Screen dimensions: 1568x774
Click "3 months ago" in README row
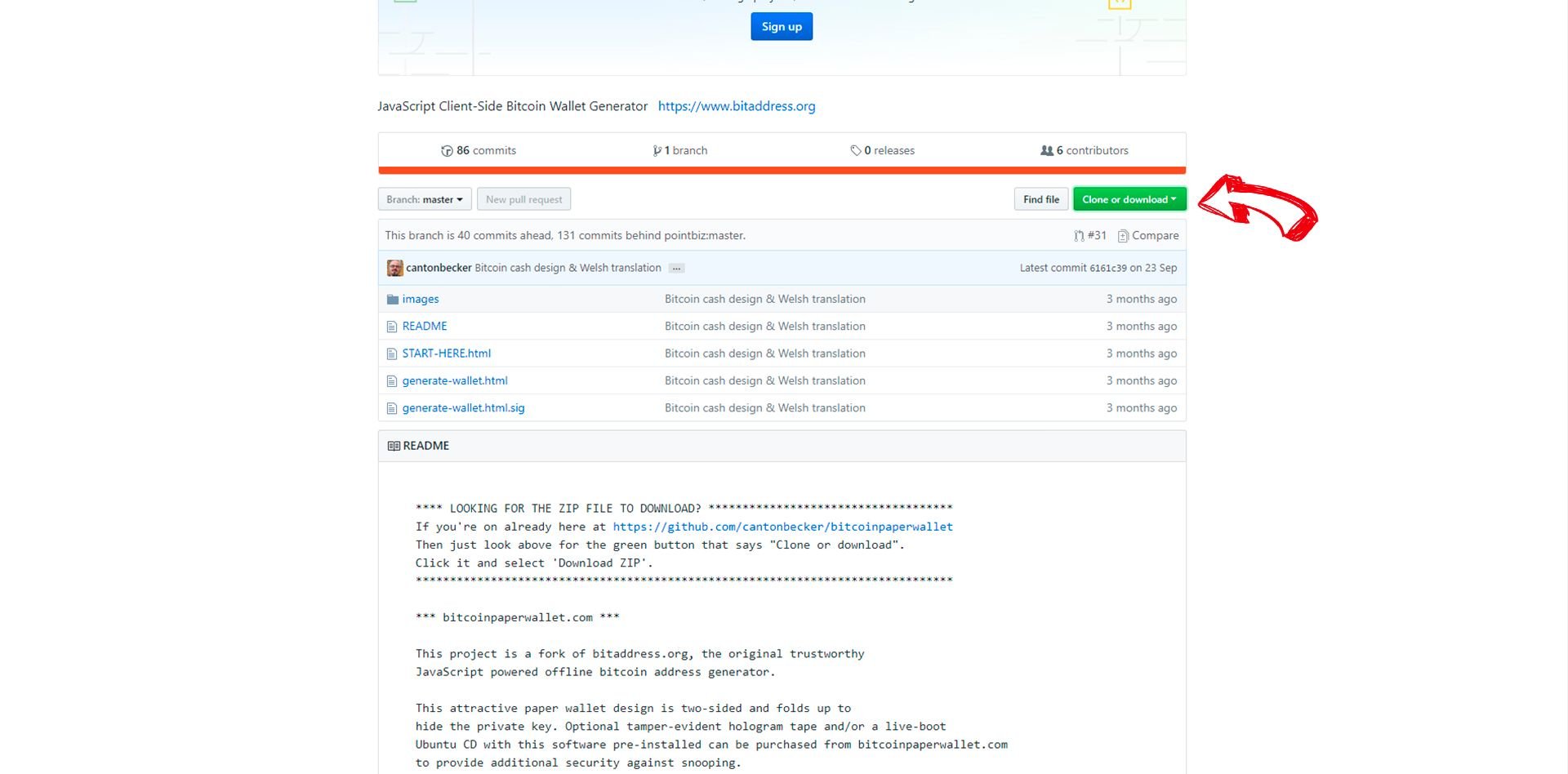click(x=1142, y=326)
